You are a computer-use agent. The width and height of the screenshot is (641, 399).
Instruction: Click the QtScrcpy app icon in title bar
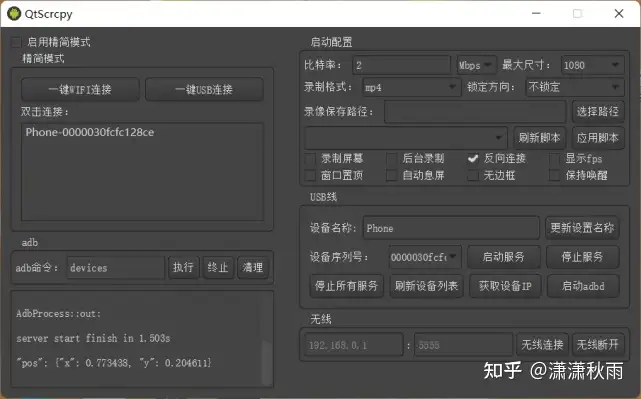point(14,13)
